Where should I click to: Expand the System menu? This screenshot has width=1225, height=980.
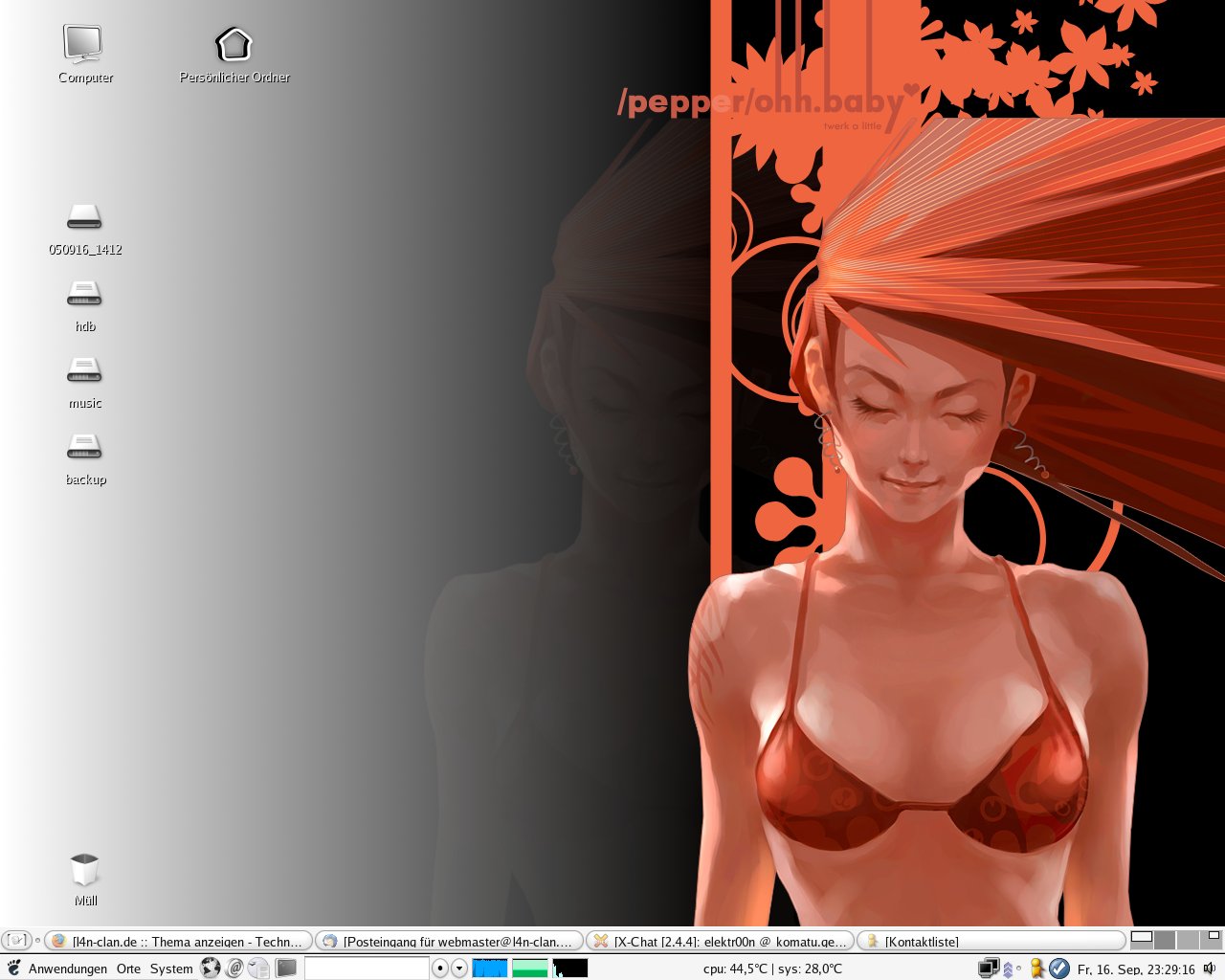coord(171,969)
